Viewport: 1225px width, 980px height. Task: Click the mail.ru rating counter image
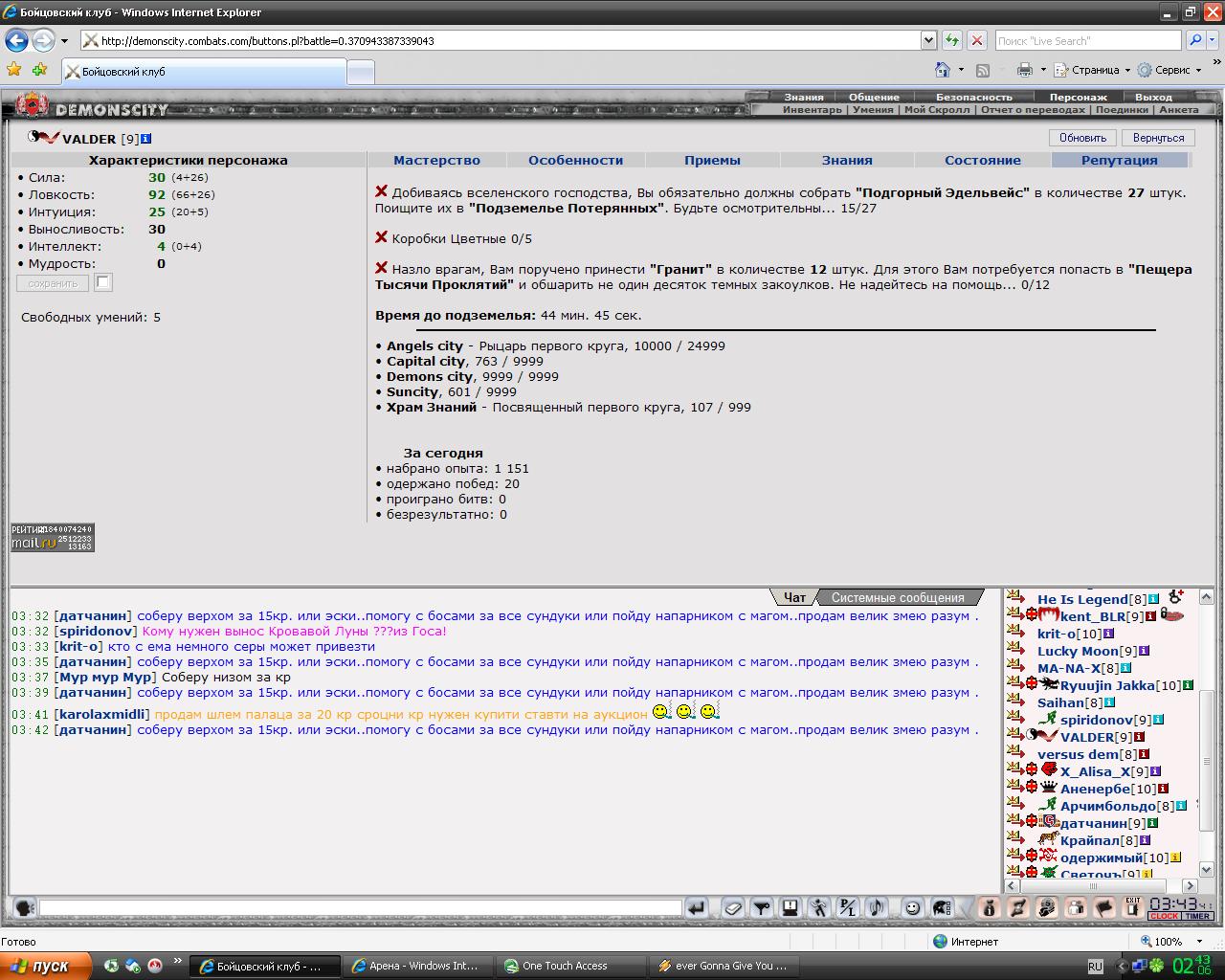(53, 537)
